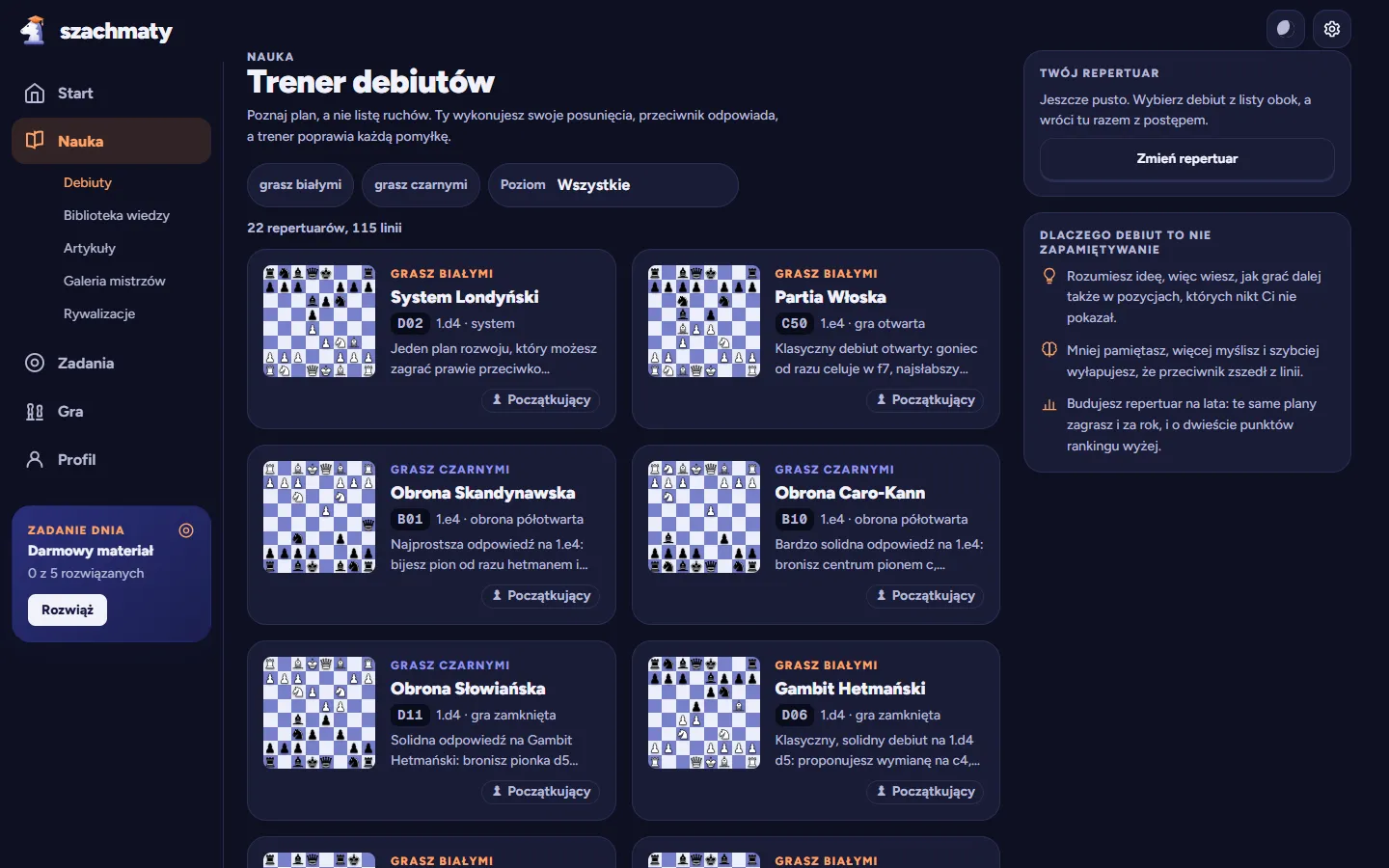Toggle the 'grasz białymi' filter
1389x868 pixels.
(300, 185)
